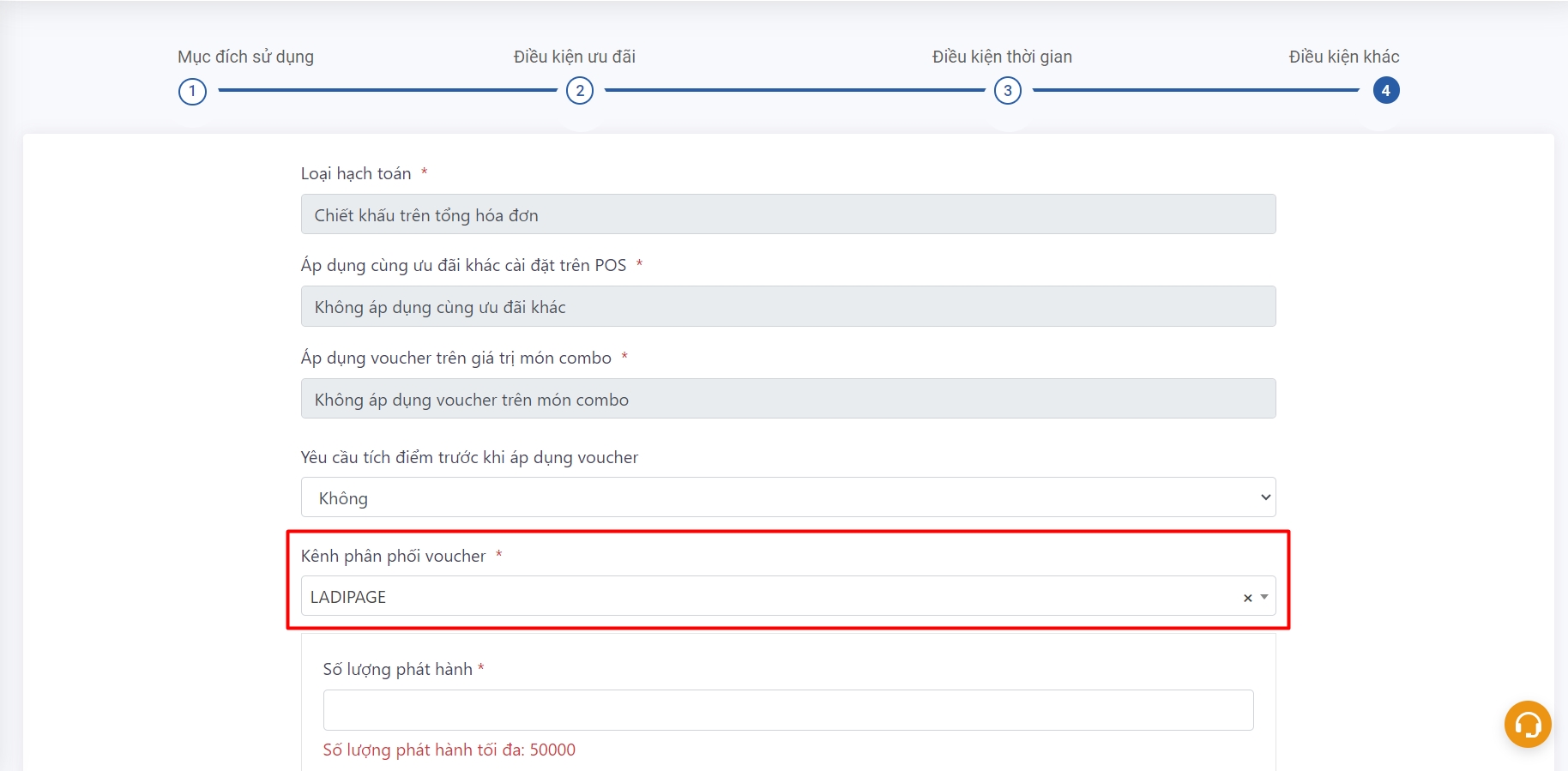Jump to the 'Điều kiện thời gian' step label

pyautogui.click(x=1001, y=57)
